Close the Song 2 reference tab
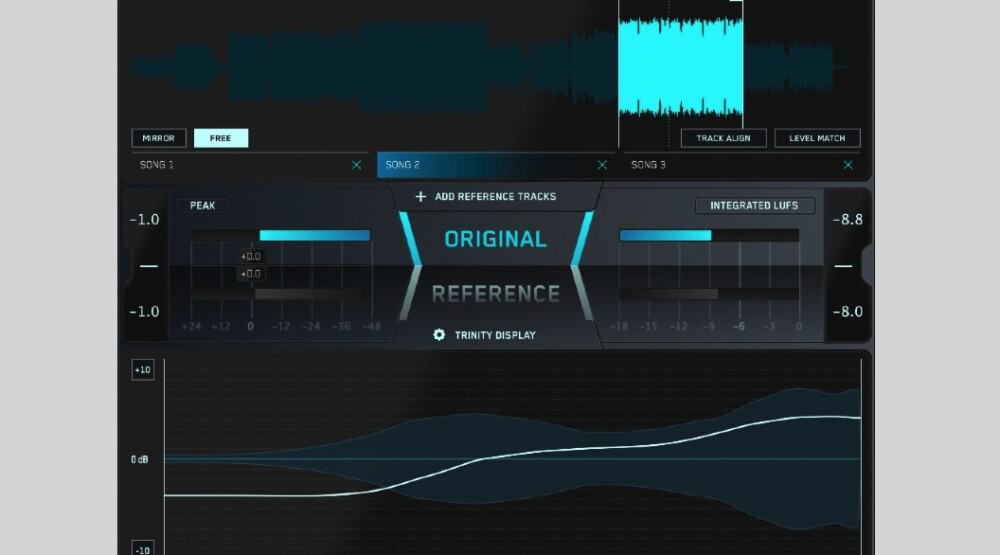This screenshot has width=1000, height=555. point(602,165)
